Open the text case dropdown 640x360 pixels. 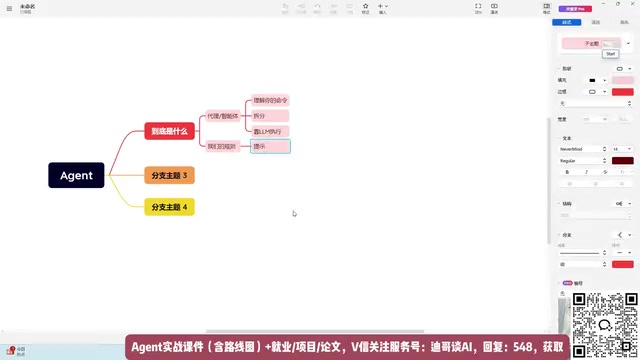pos(624,172)
